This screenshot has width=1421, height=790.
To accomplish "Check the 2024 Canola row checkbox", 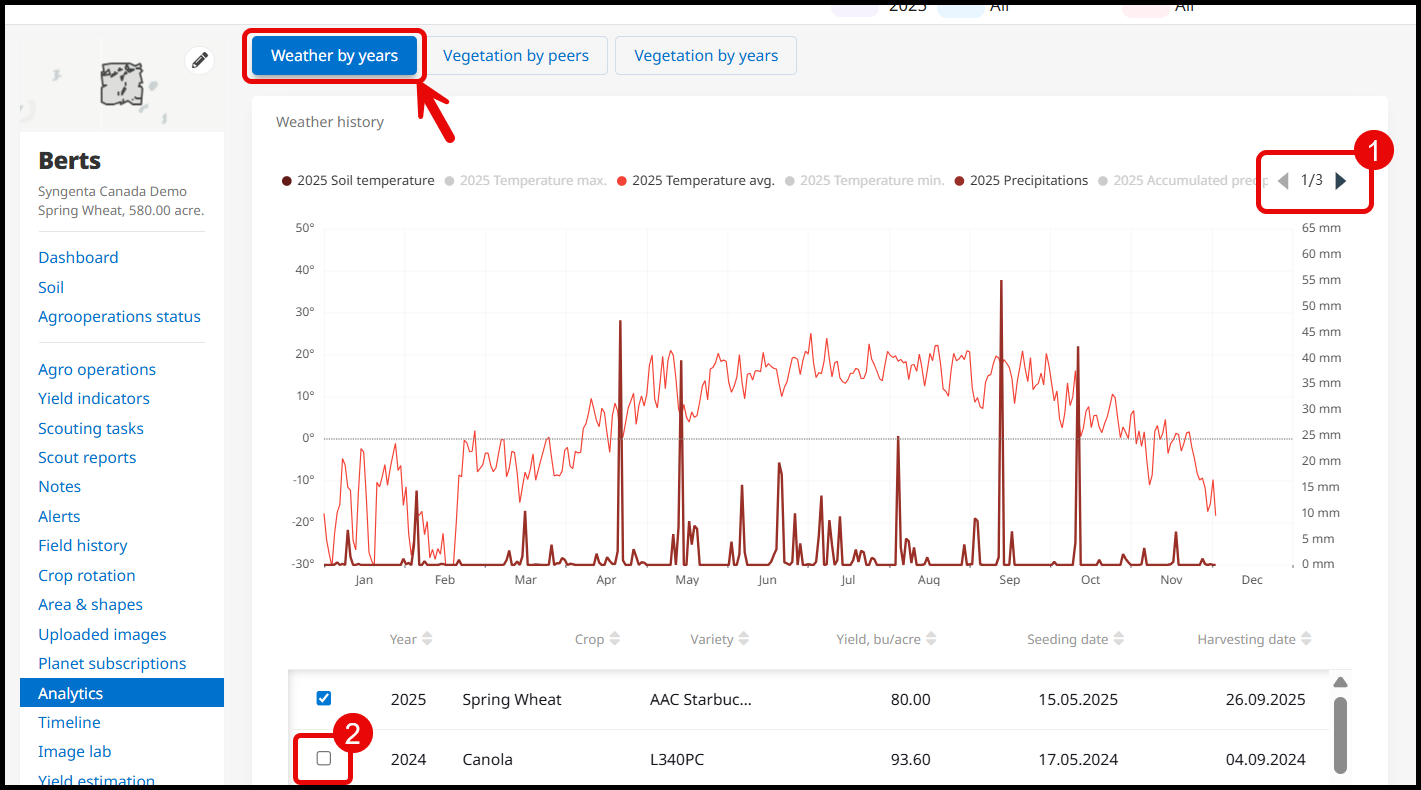I will pyautogui.click(x=323, y=758).
